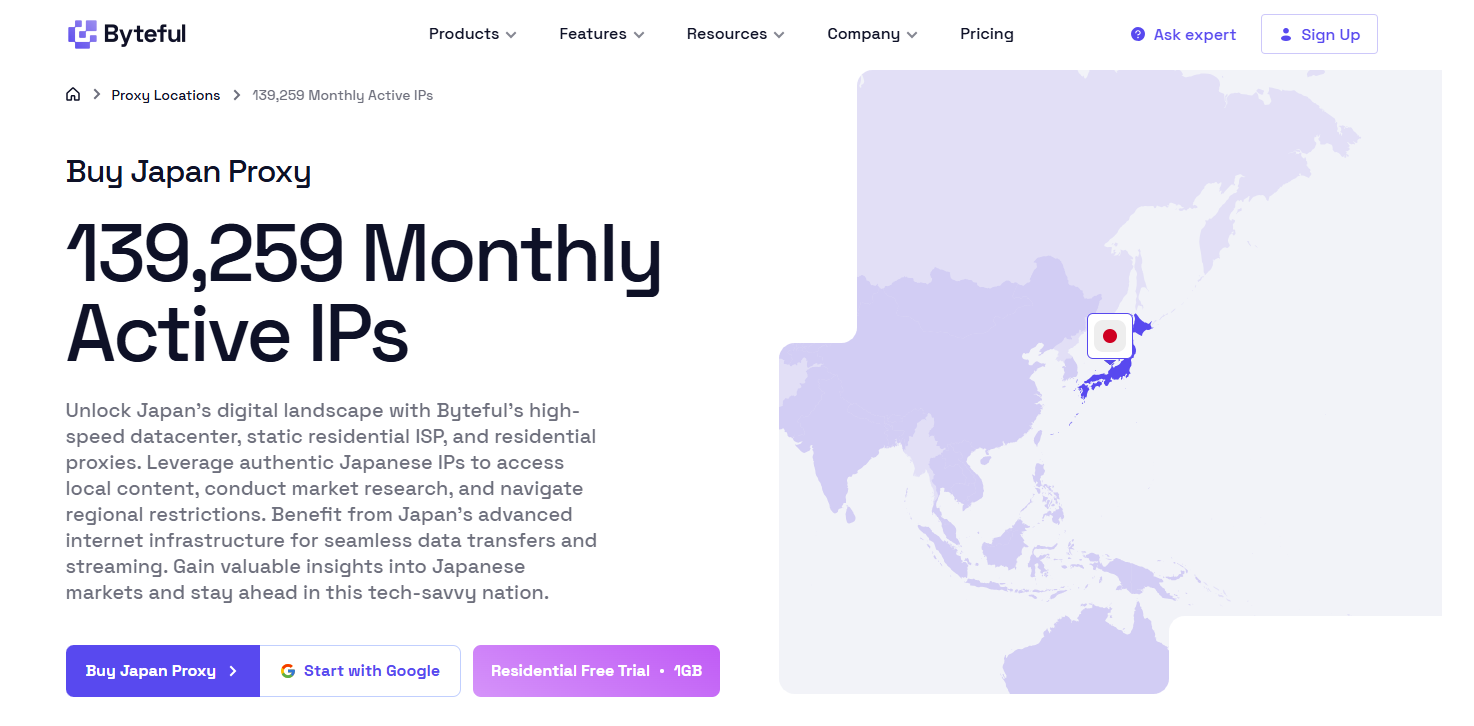Open the Products menu
This screenshot has width=1474, height=726.
coord(473,34)
